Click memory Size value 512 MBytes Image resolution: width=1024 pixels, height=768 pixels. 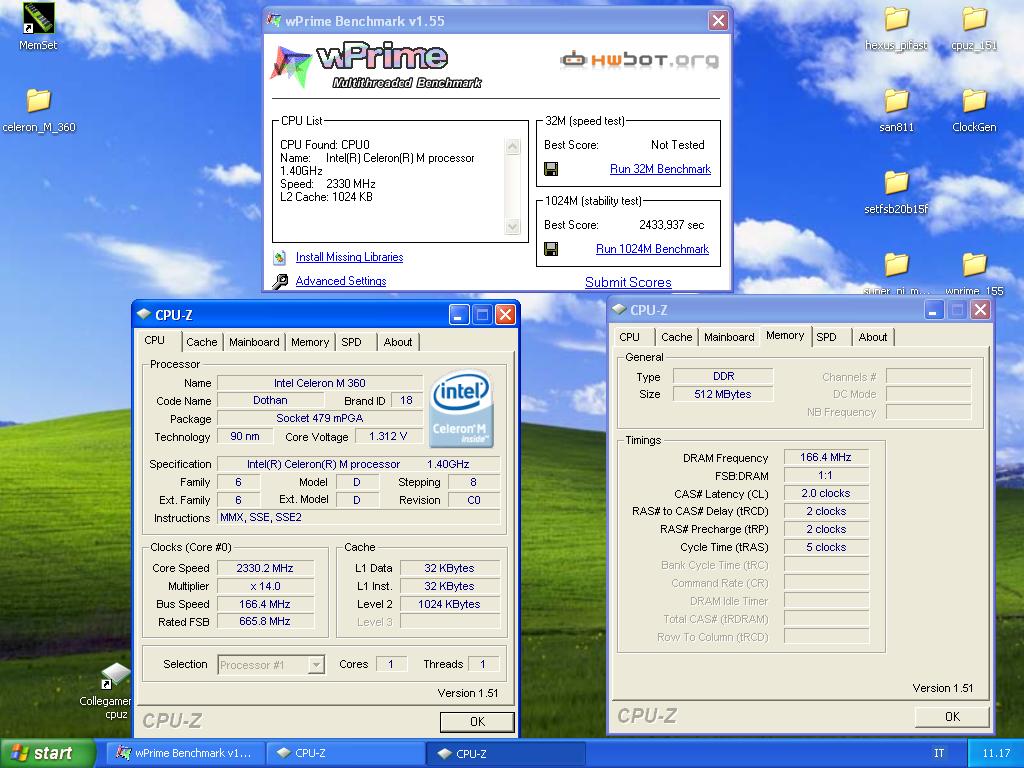(x=722, y=394)
